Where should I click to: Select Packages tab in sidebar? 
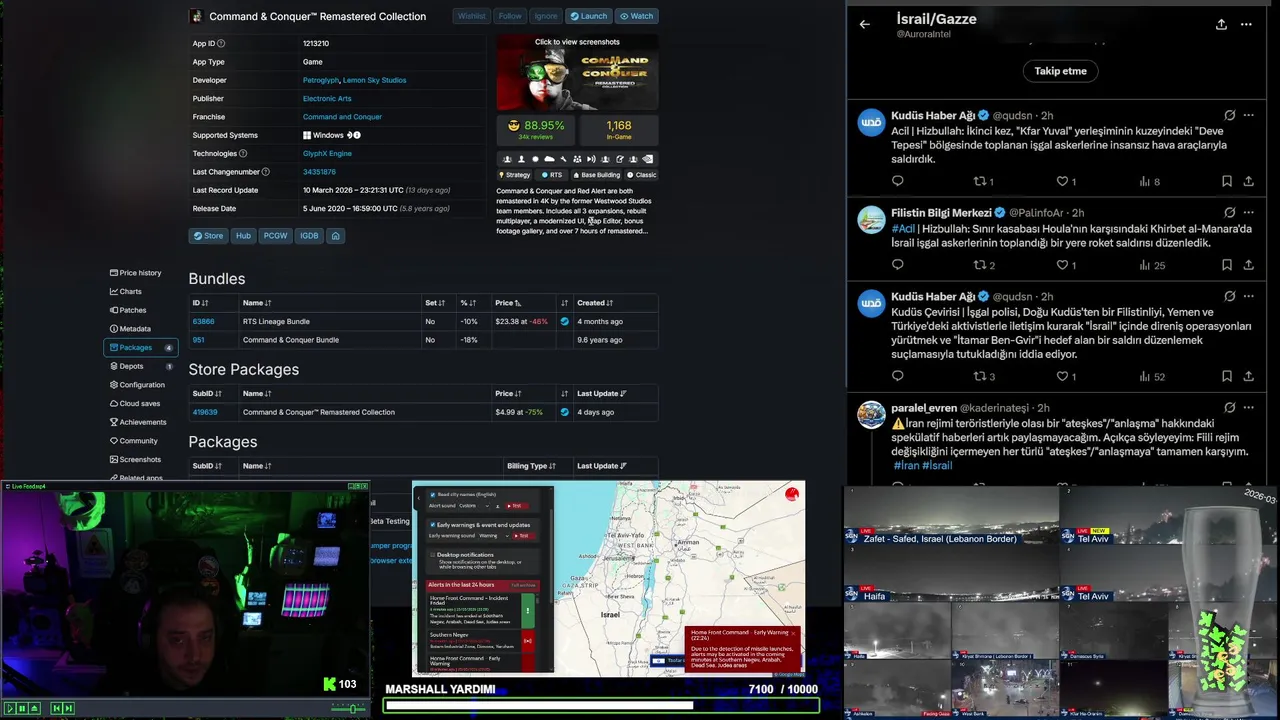[x=141, y=347]
